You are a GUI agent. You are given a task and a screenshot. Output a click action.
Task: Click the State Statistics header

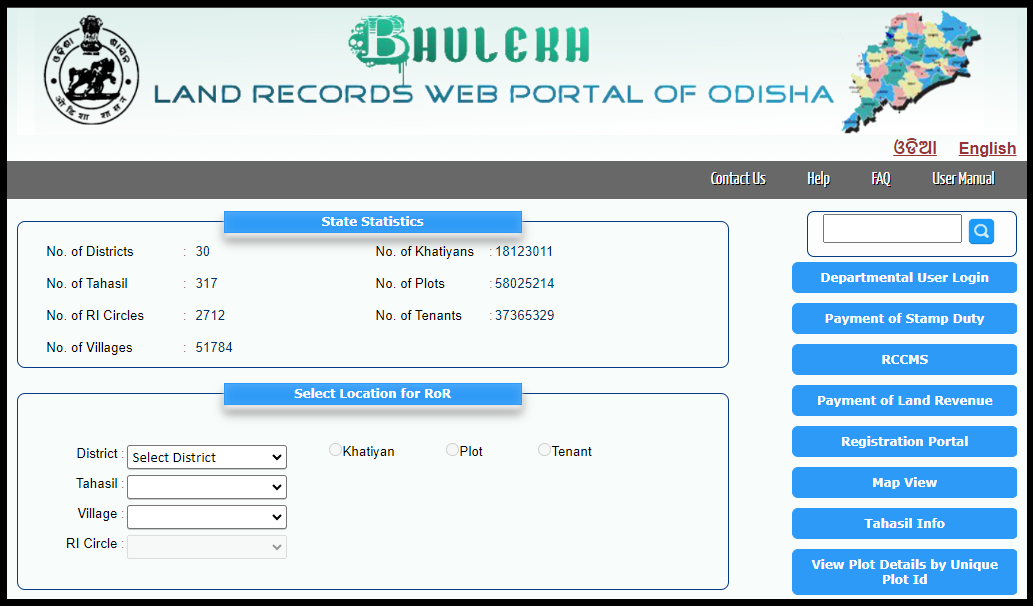(x=373, y=222)
